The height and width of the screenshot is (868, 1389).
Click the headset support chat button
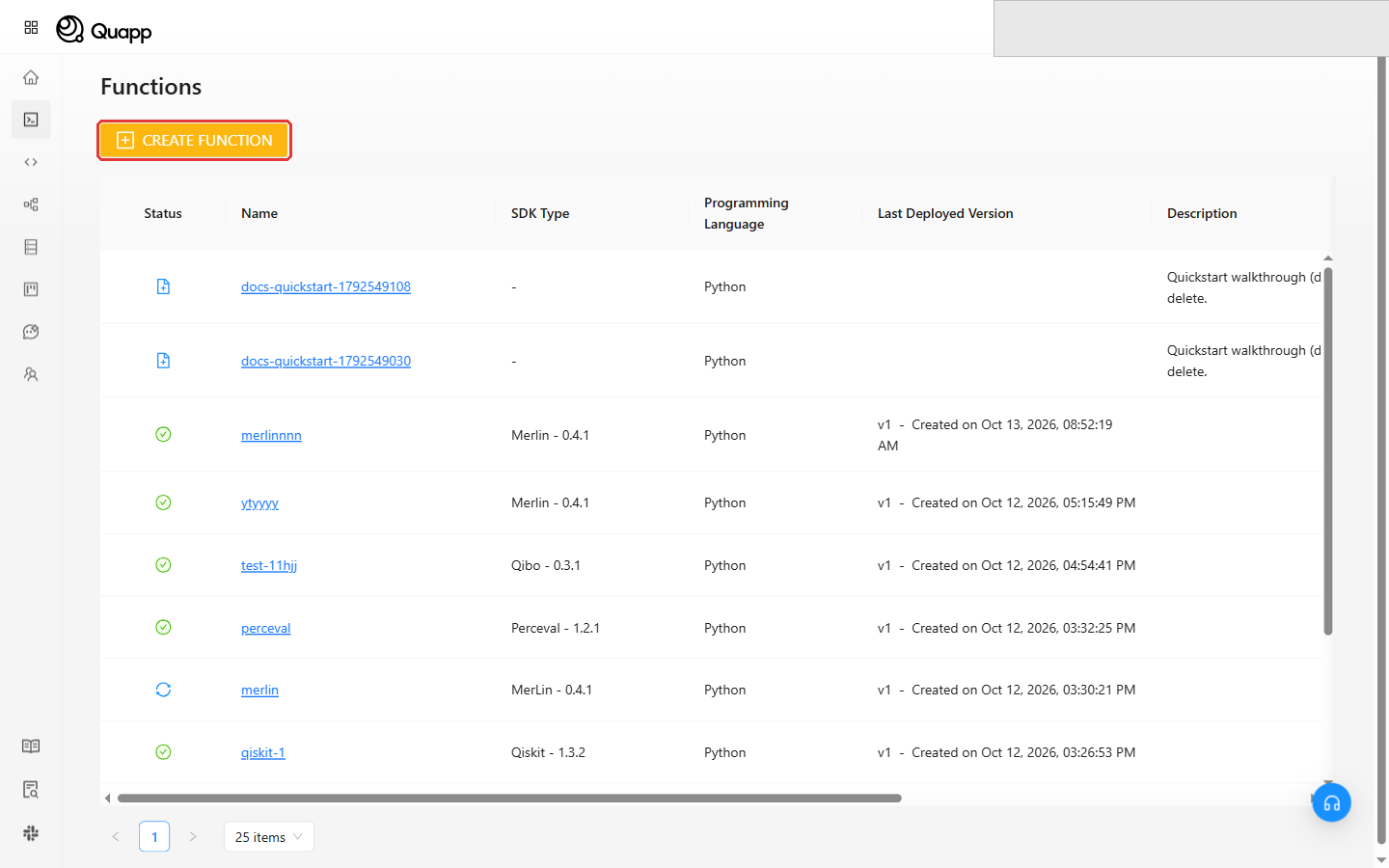1331,802
